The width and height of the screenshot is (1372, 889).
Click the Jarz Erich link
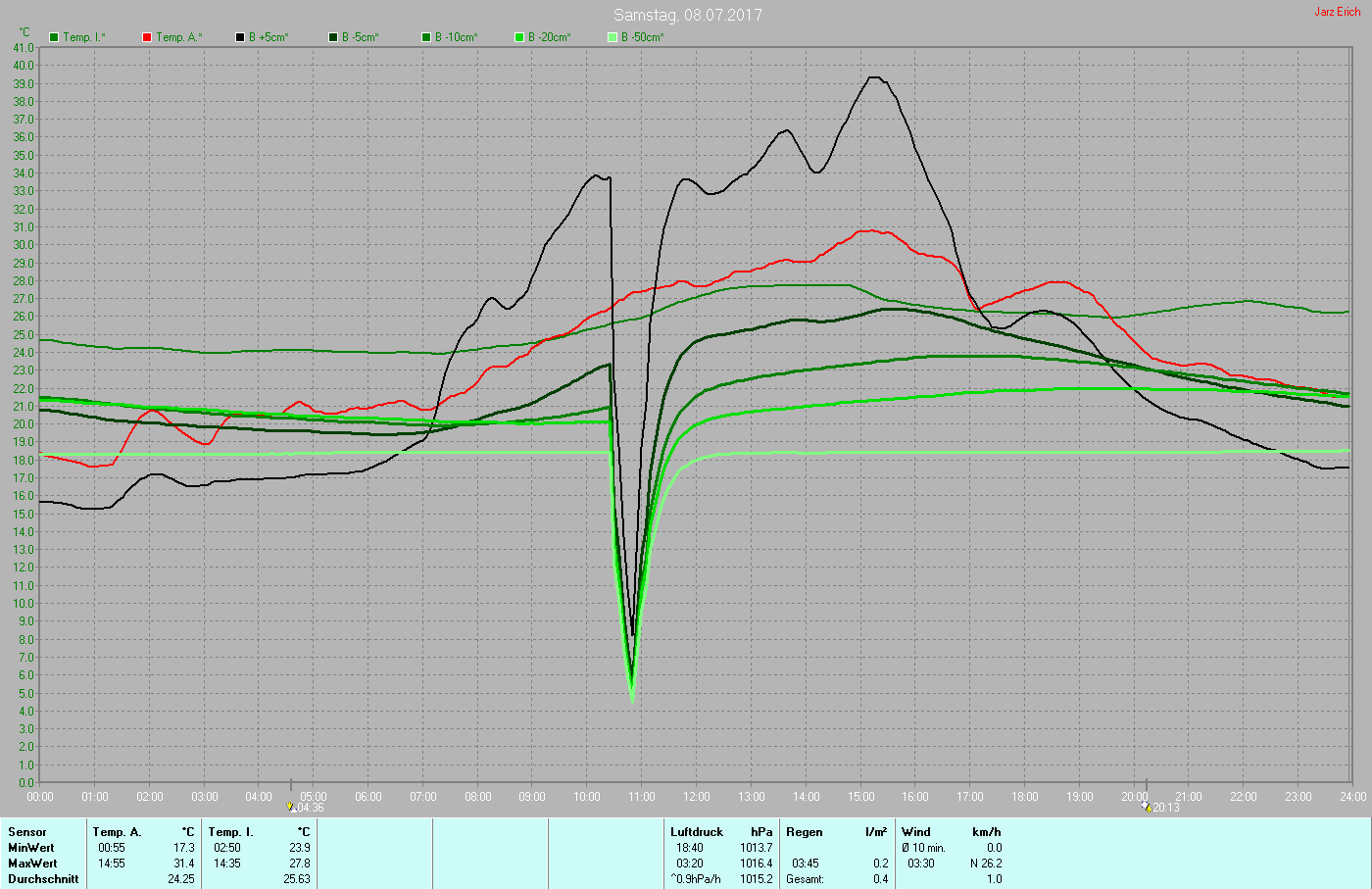tap(1337, 12)
